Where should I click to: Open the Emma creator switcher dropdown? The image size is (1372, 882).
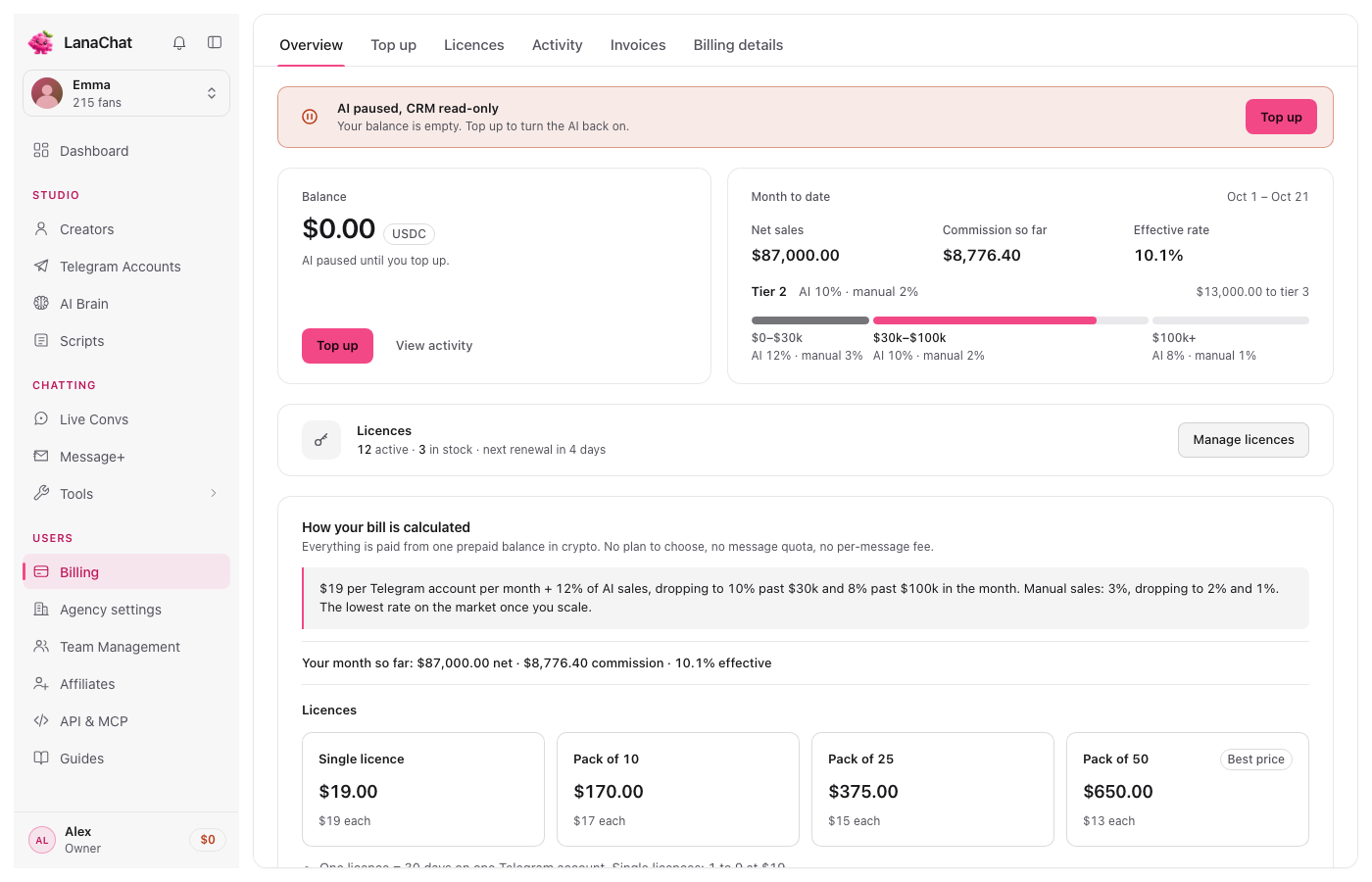126,93
